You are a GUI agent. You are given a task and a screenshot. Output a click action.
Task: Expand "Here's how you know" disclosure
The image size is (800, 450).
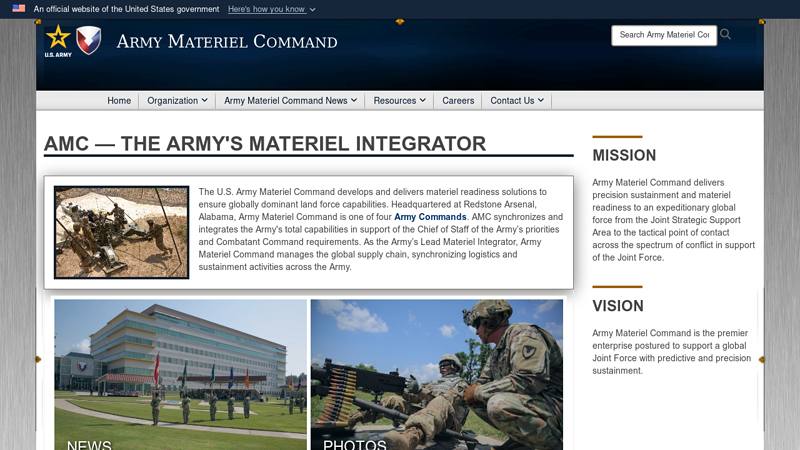point(271,9)
